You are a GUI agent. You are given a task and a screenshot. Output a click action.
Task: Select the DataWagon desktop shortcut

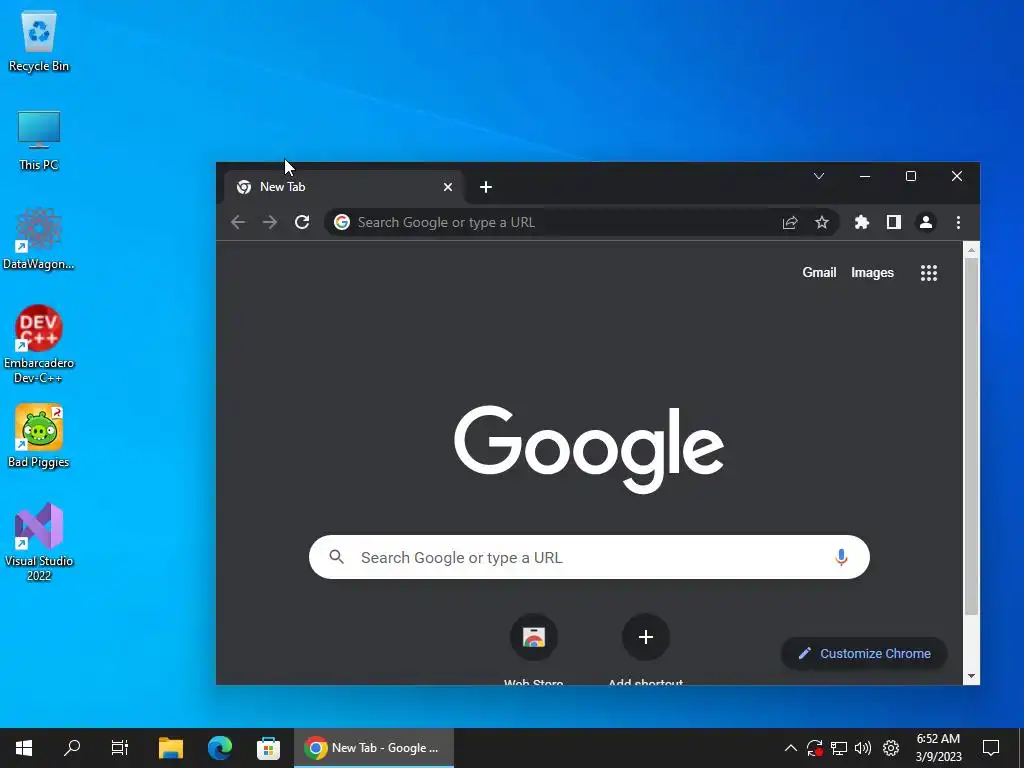pyautogui.click(x=39, y=239)
